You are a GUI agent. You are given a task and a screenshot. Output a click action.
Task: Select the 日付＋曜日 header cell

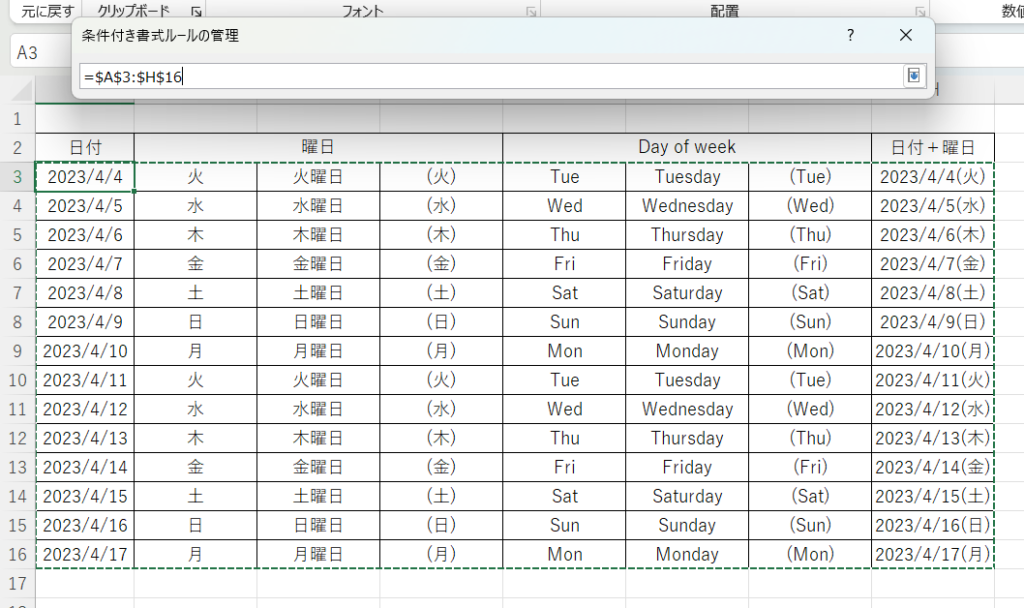point(932,147)
